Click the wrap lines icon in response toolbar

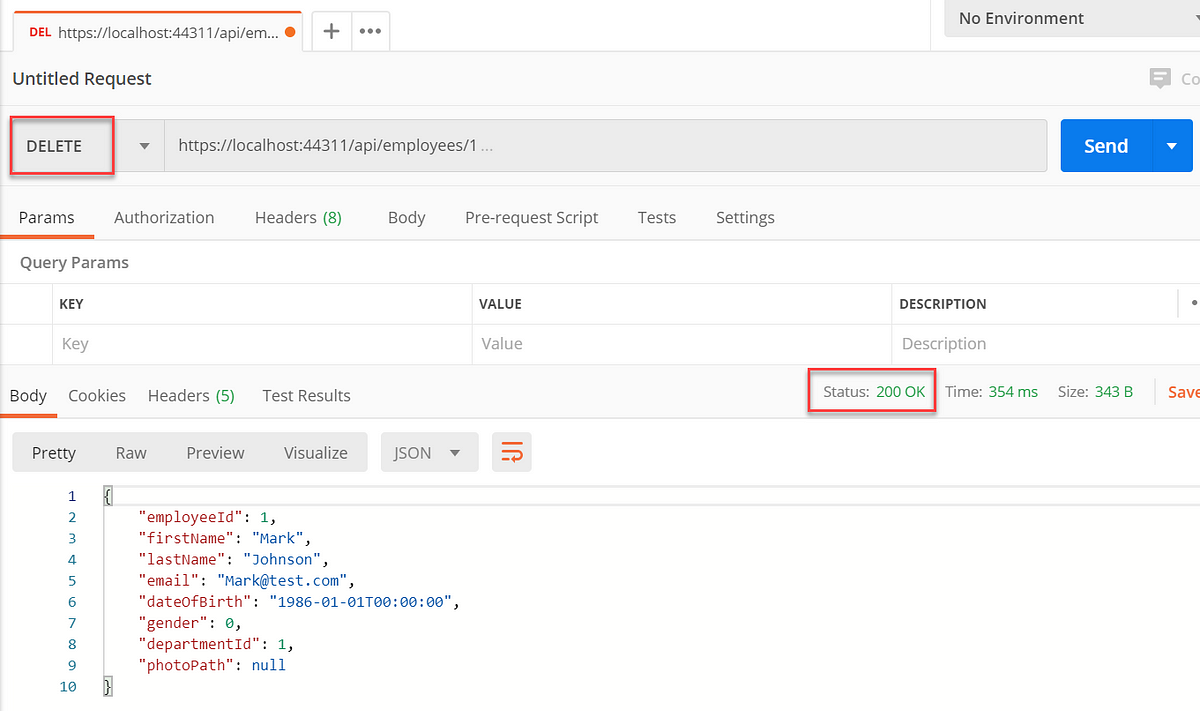pos(512,453)
